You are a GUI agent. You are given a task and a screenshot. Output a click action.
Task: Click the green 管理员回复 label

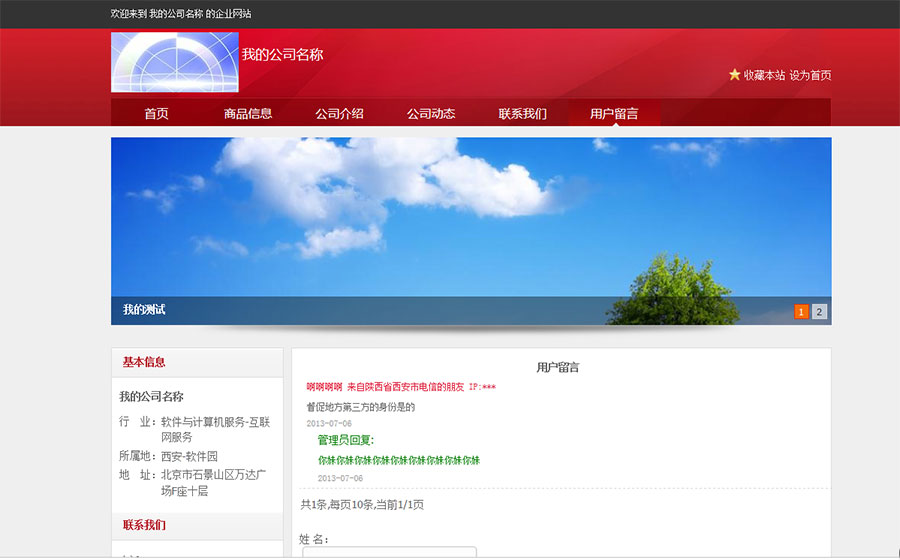(345, 440)
